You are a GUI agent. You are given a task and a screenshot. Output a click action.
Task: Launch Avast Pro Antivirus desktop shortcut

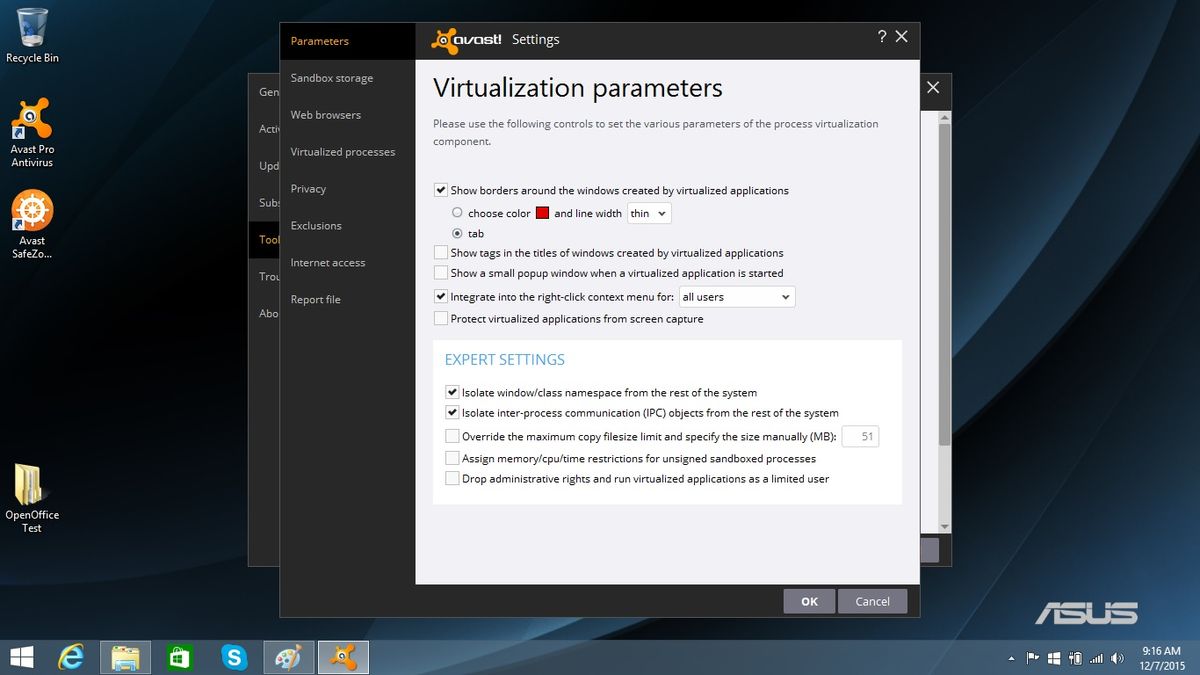[x=32, y=132]
